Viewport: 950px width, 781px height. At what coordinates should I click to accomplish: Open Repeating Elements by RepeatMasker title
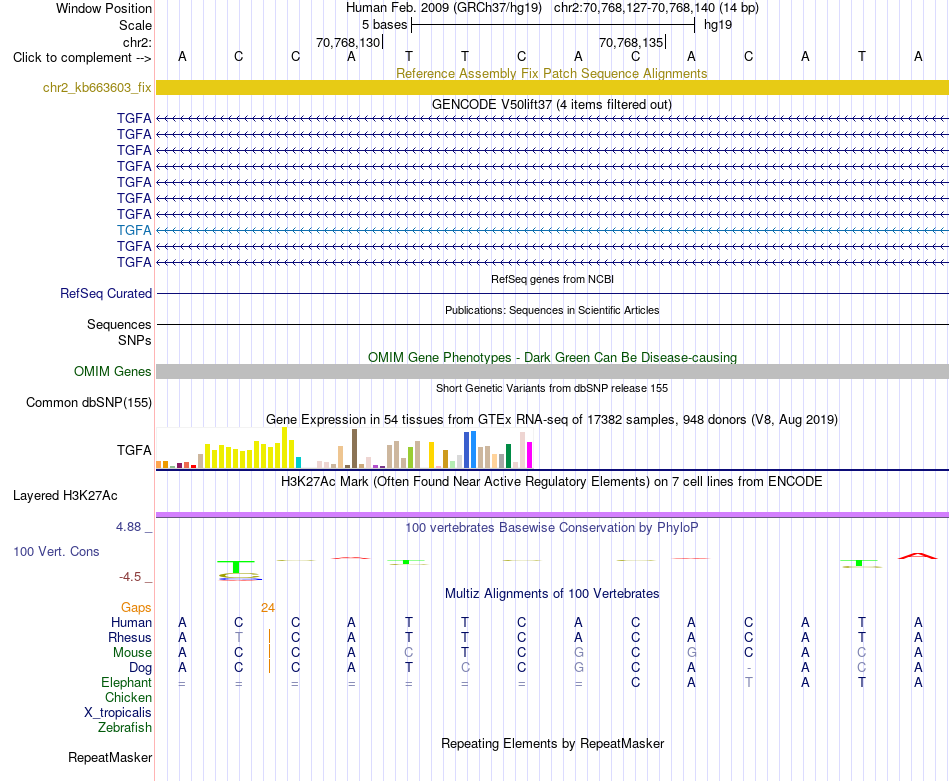coord(553,743)
